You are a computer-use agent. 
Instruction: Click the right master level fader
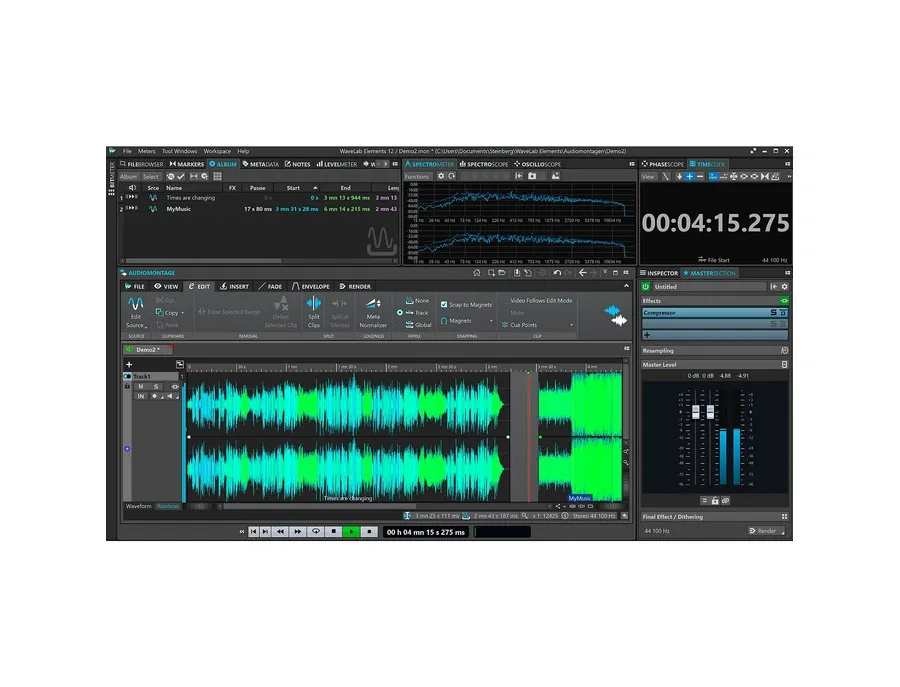click(710, 412)
